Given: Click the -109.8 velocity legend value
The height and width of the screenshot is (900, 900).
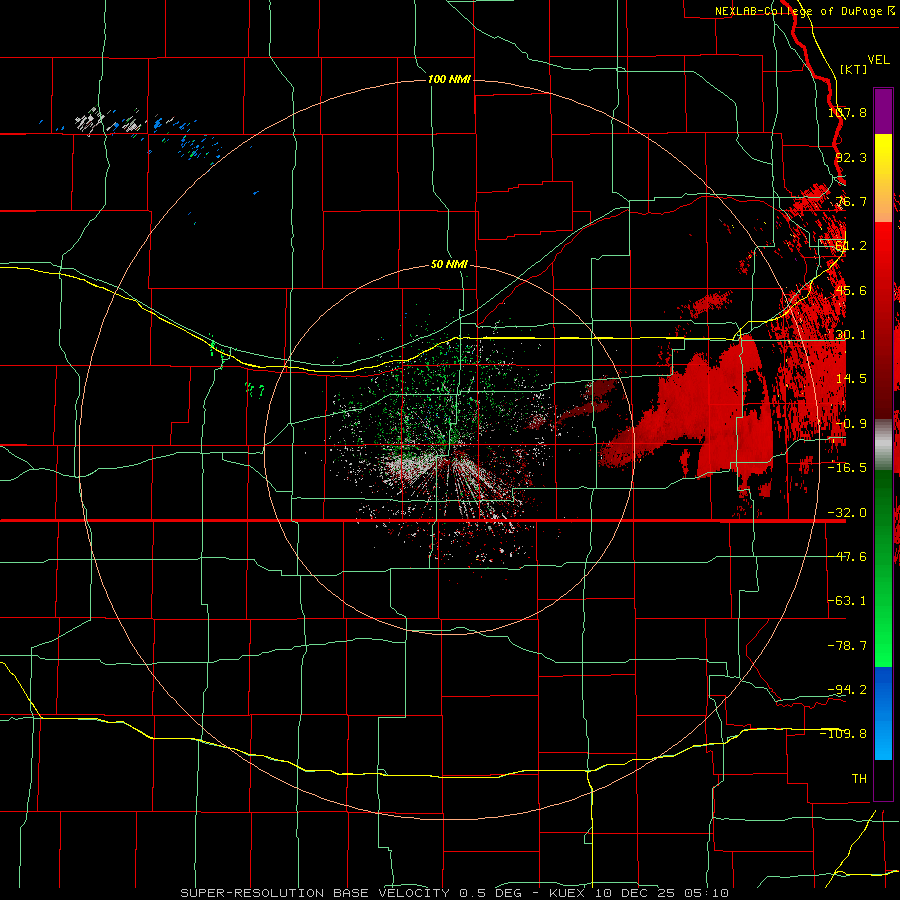Looking at the screenshot, I should point(844,734).
